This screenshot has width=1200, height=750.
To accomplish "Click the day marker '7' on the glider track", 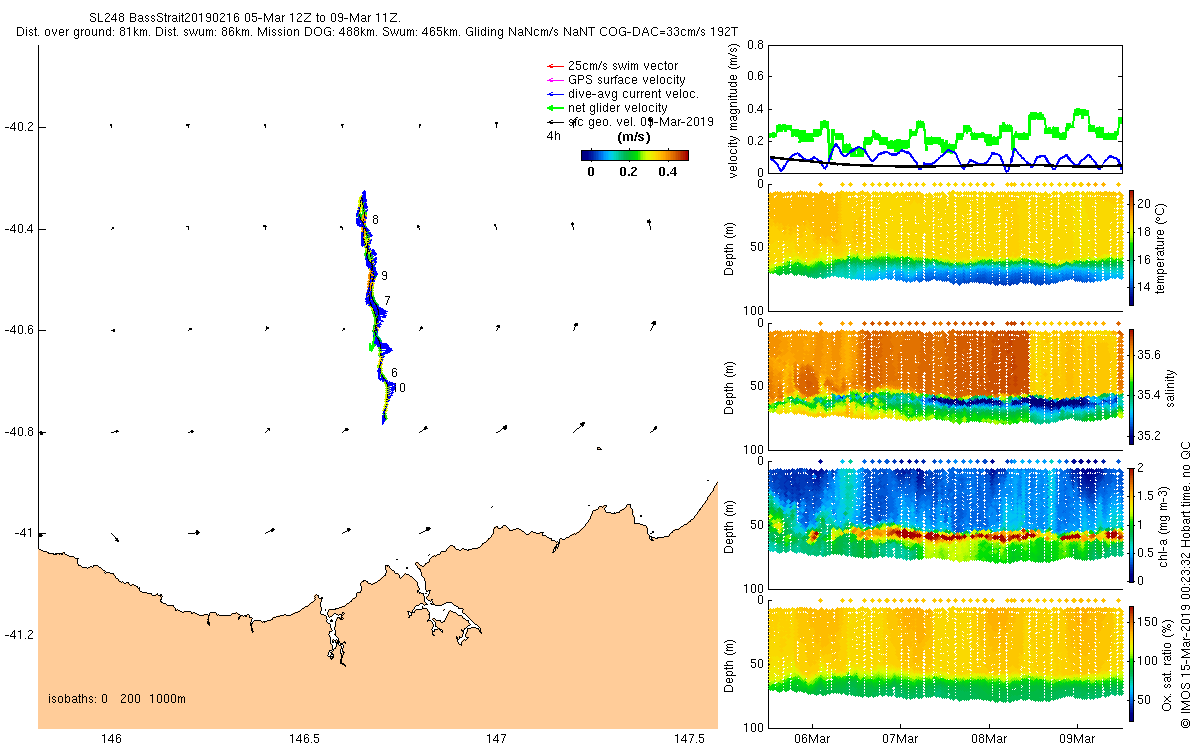I will pos(387,301).
